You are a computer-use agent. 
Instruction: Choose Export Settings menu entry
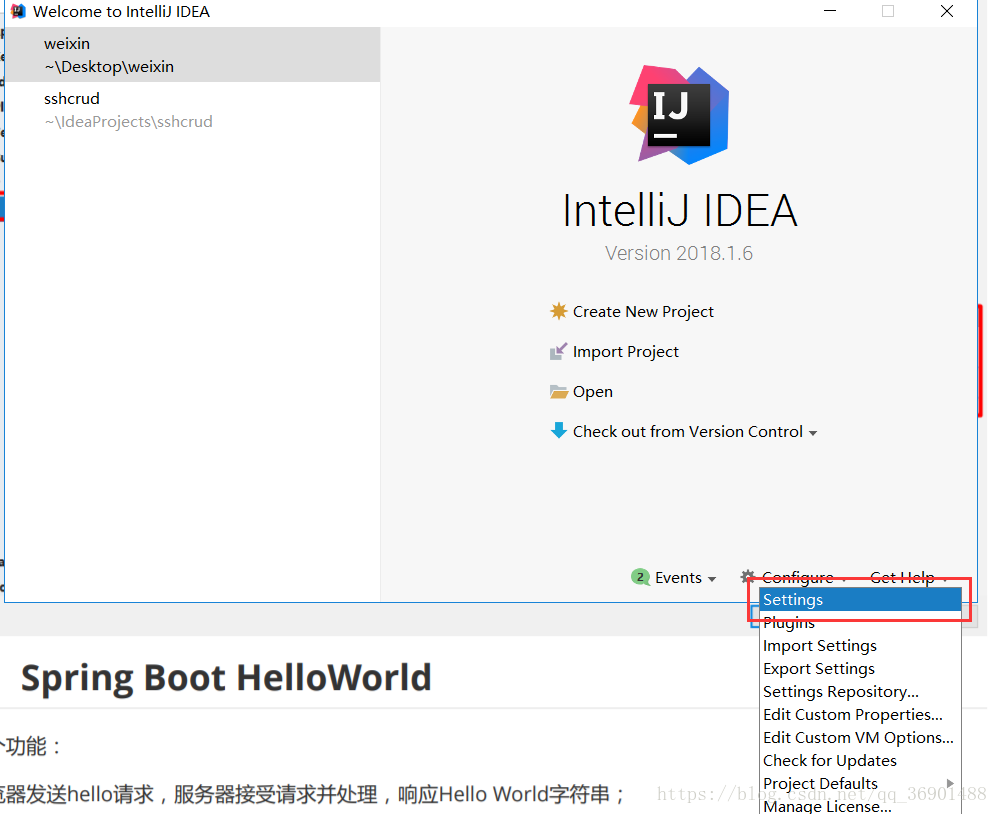861,668
